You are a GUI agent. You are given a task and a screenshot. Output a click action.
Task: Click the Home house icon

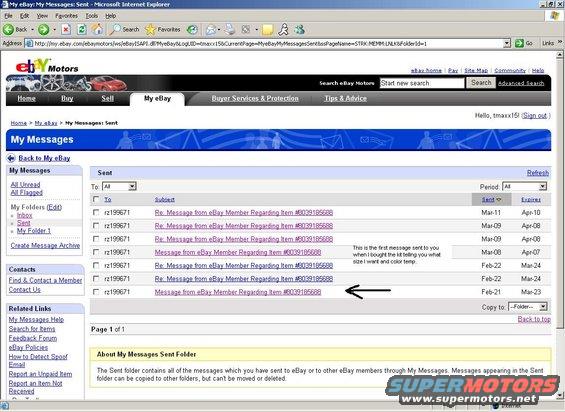coord(97,29)
